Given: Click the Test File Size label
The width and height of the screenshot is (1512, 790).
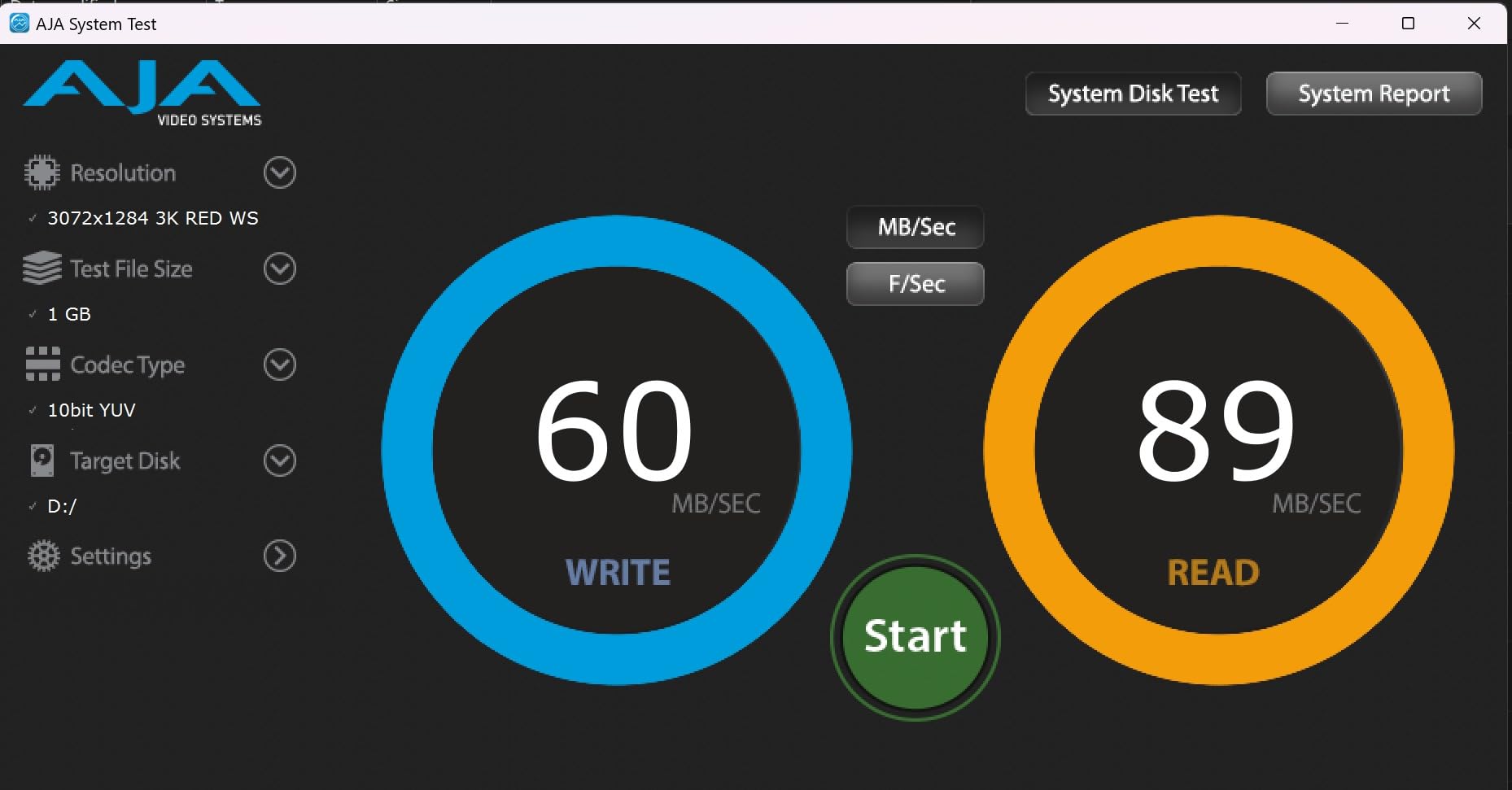Looking at the screenshot, I should (x=131, y=268).
